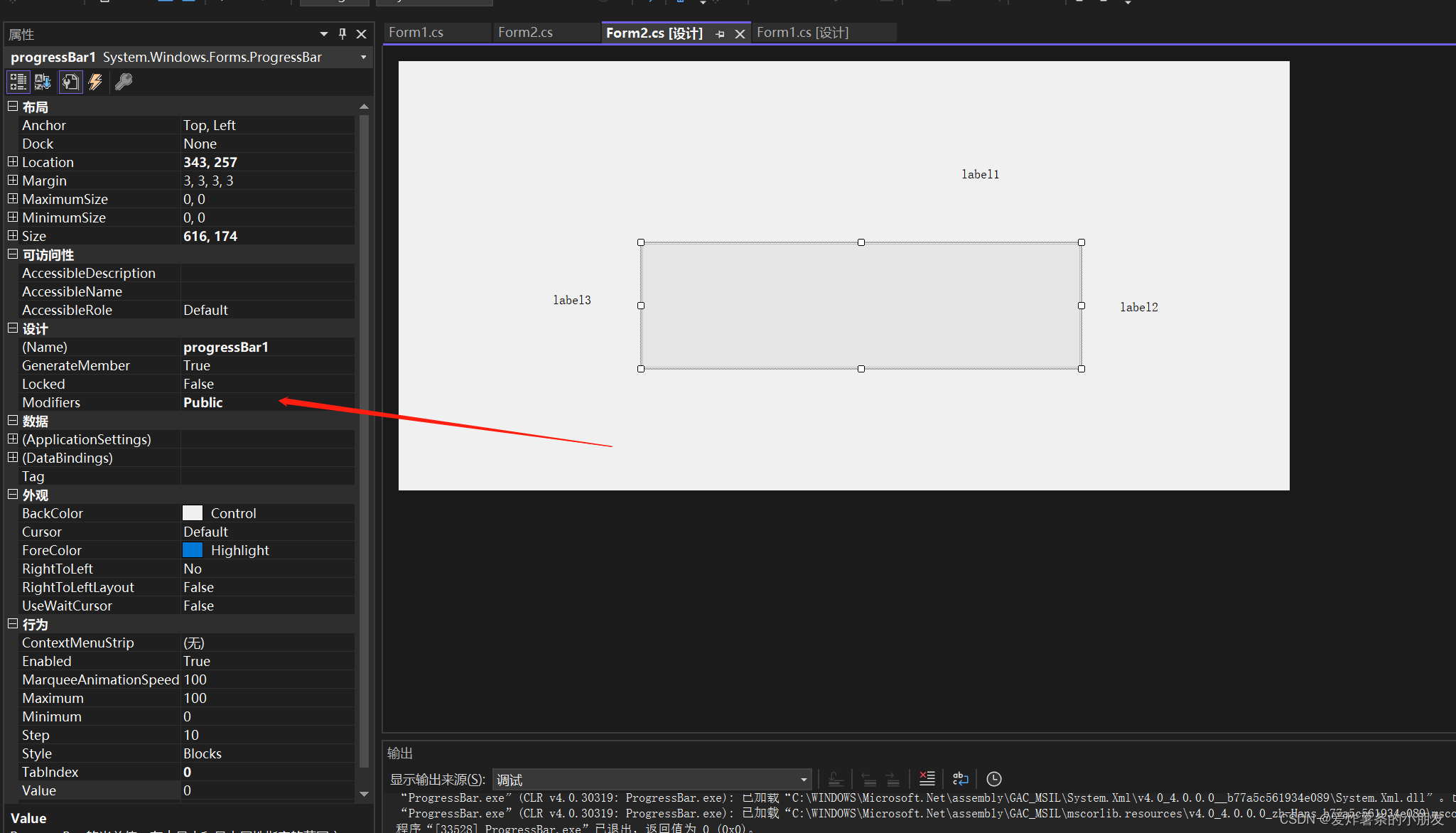Expand the Size property node
Screen dimensions: 1456x833
(13, 236)
